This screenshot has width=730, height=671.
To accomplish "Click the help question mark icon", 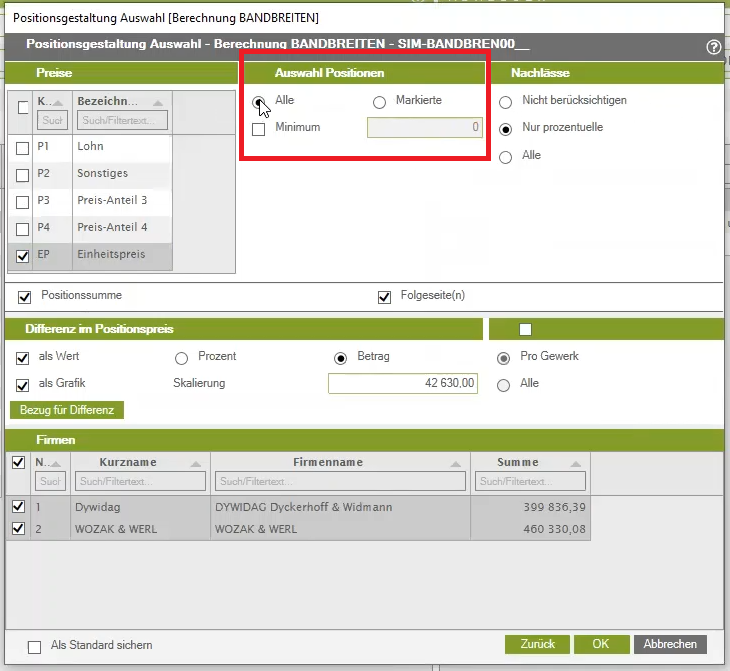I will (713, 46).
